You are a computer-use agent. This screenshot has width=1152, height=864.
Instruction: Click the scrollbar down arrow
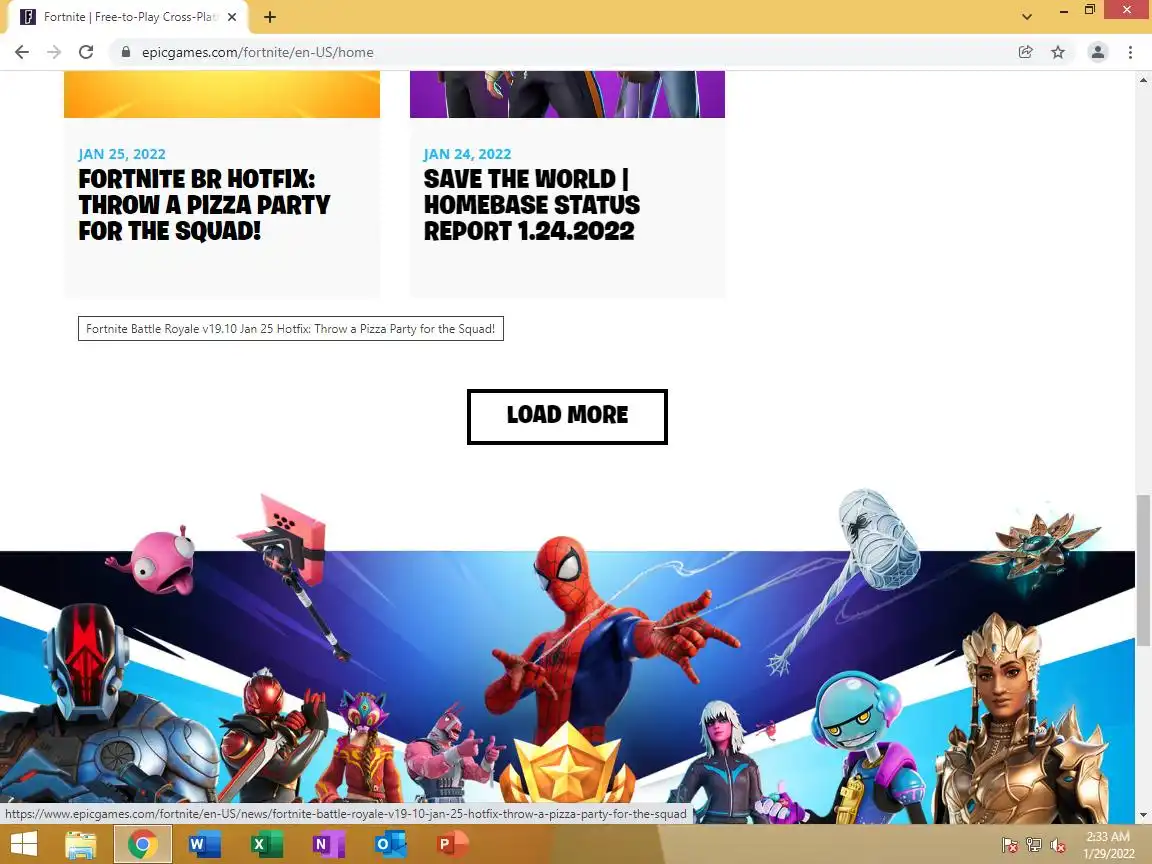point(1143,815)
